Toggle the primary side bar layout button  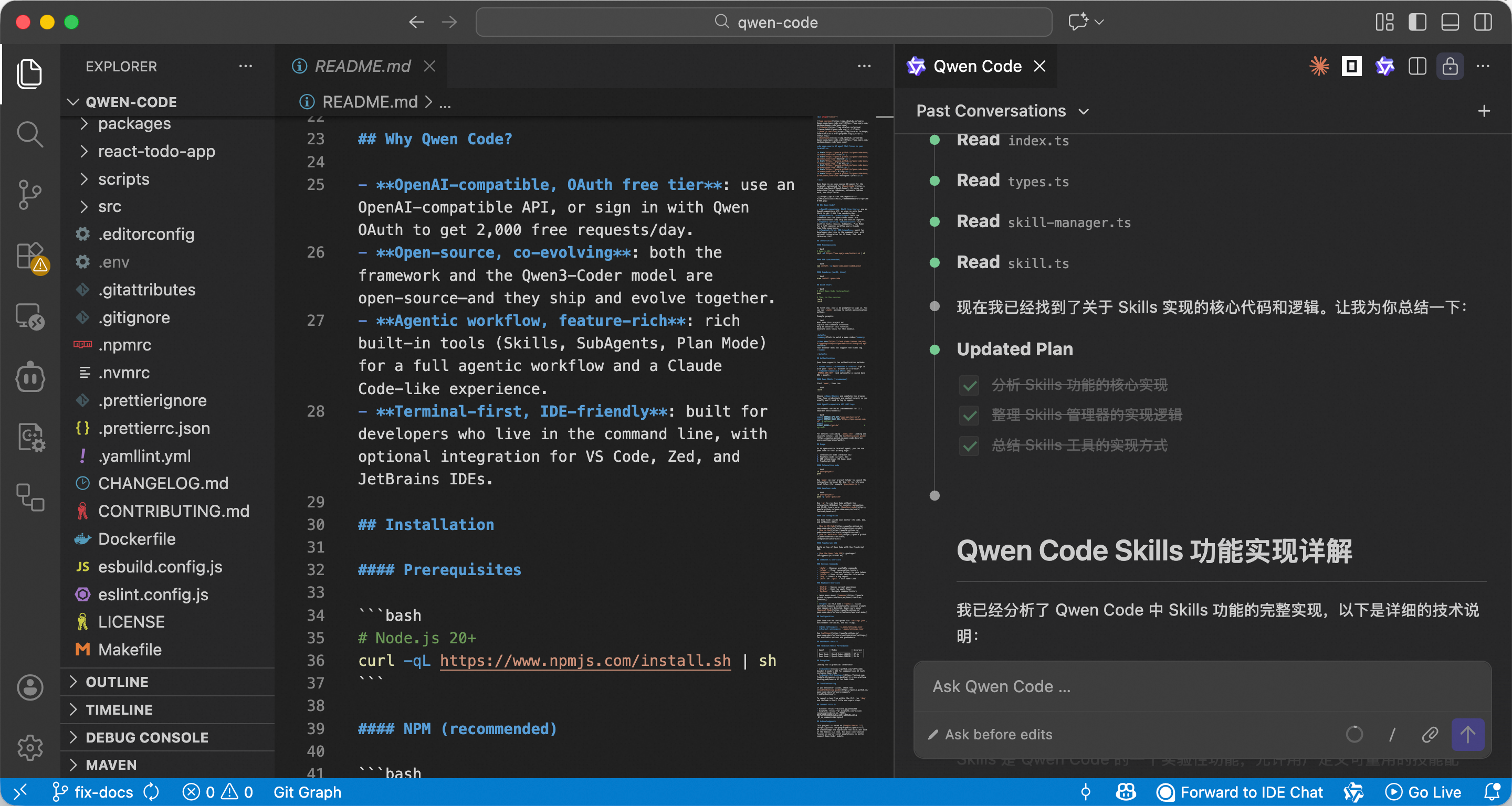[1417, 22]
